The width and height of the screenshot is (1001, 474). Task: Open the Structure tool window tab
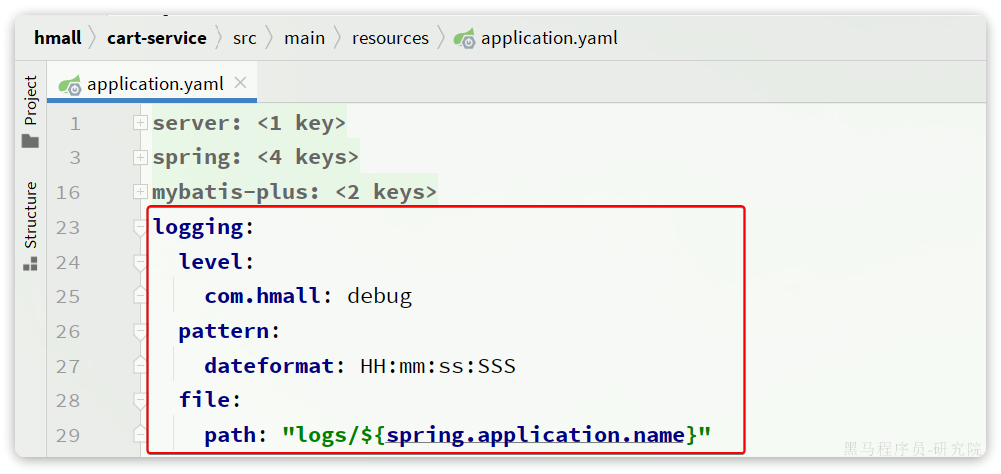click(x=30, y=214)
